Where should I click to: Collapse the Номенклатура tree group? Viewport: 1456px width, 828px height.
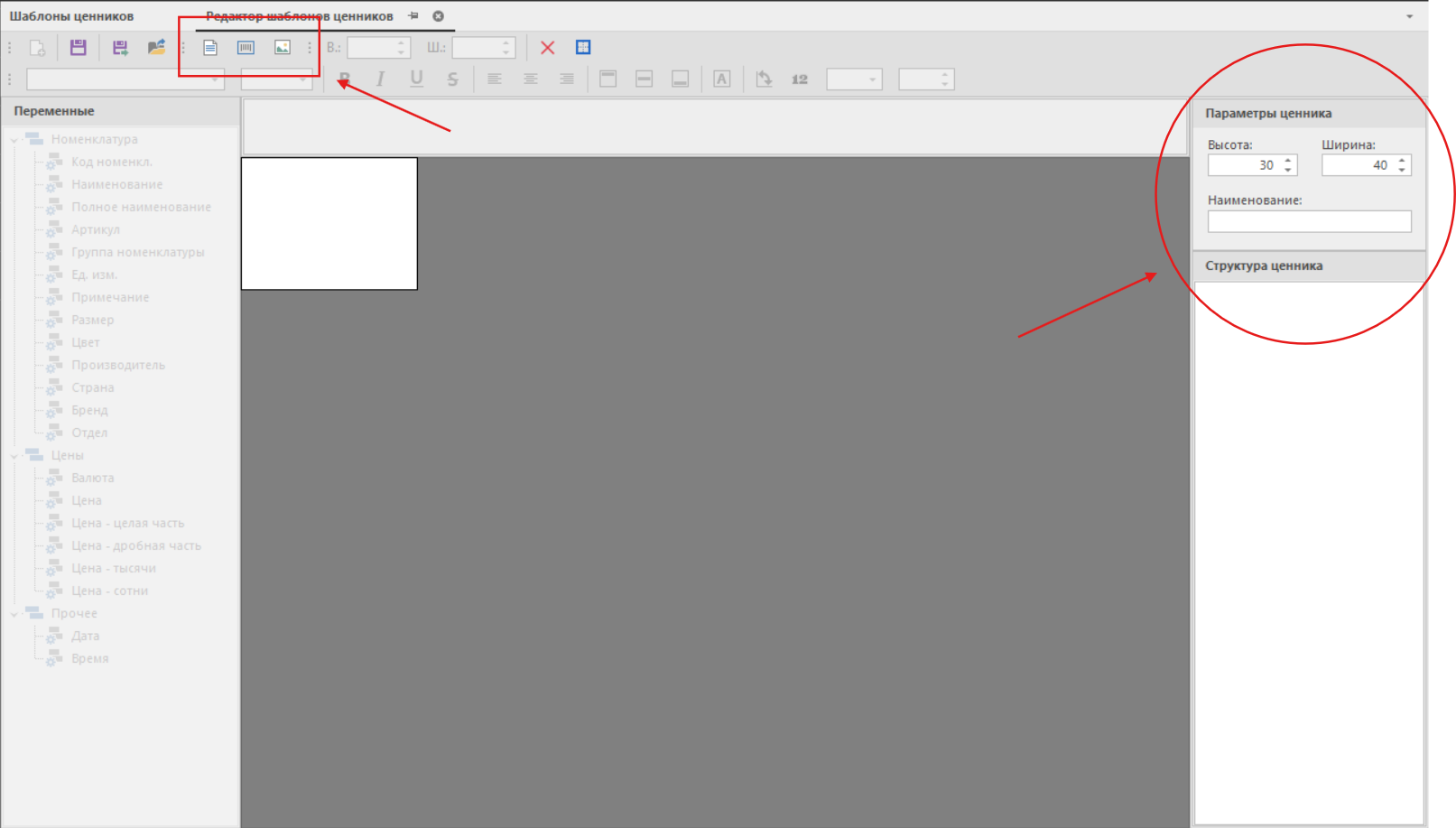14,140
